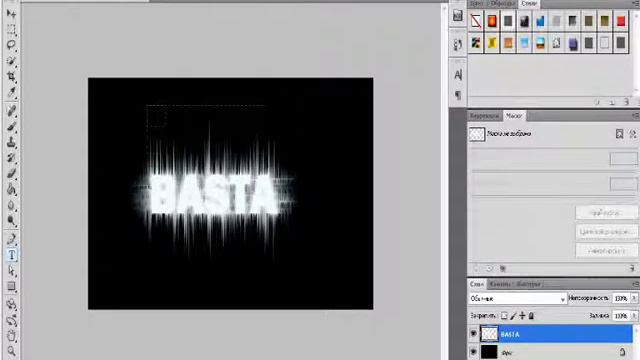Select the 3D Rotate tool
The image size is (640, 360).
(x=11, y=304)
